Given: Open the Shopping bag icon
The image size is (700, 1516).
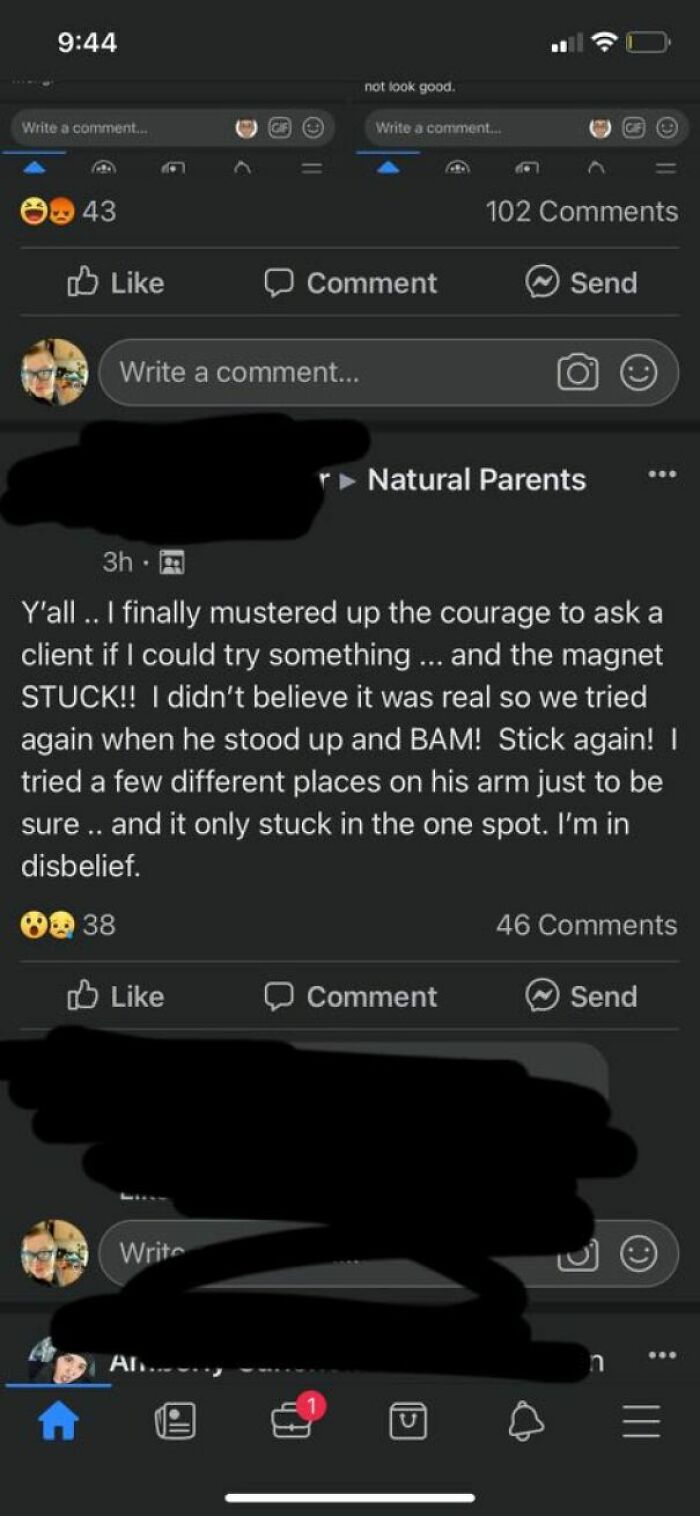Looking at the screenshot, I should [x=410, y=1420].
